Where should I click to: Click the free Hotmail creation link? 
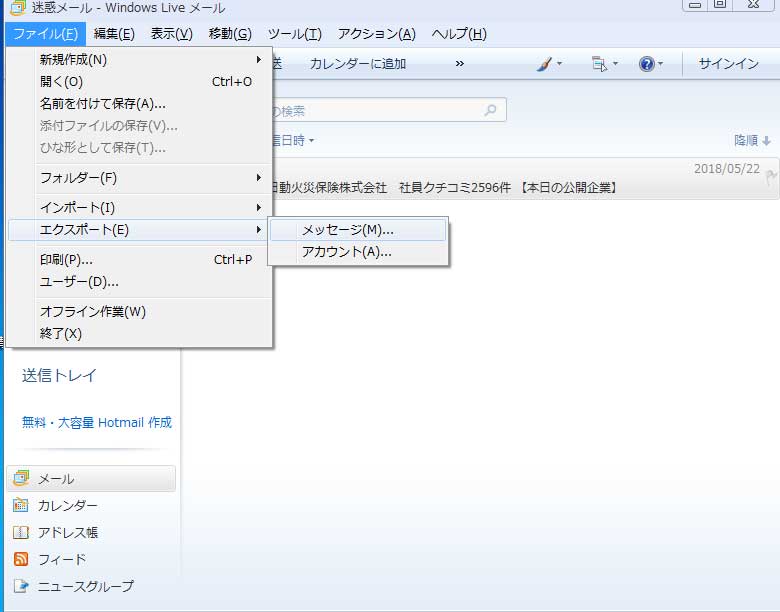[97, 423]
